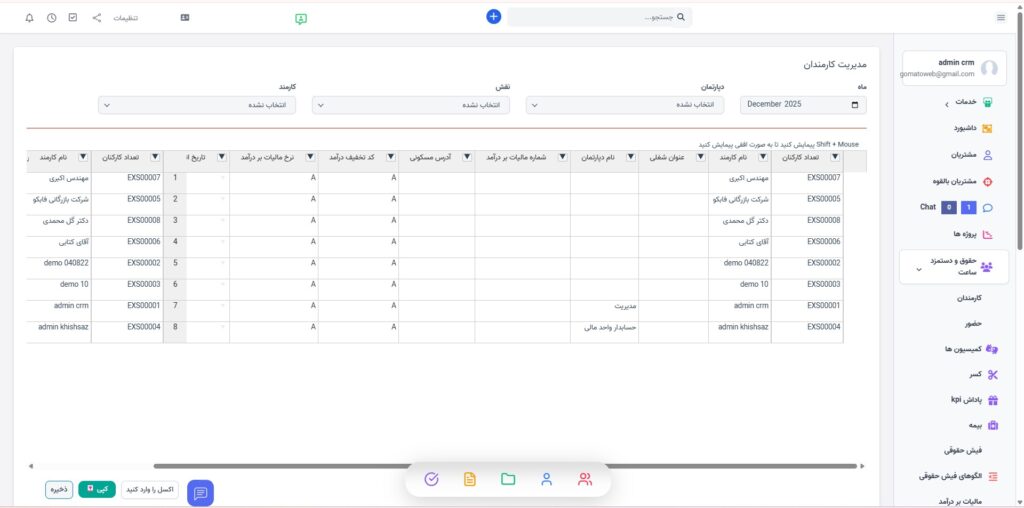Open the کارمند employee dropdown
Image resolution: width=1024 pixels, height=508 pixels.
197,104
